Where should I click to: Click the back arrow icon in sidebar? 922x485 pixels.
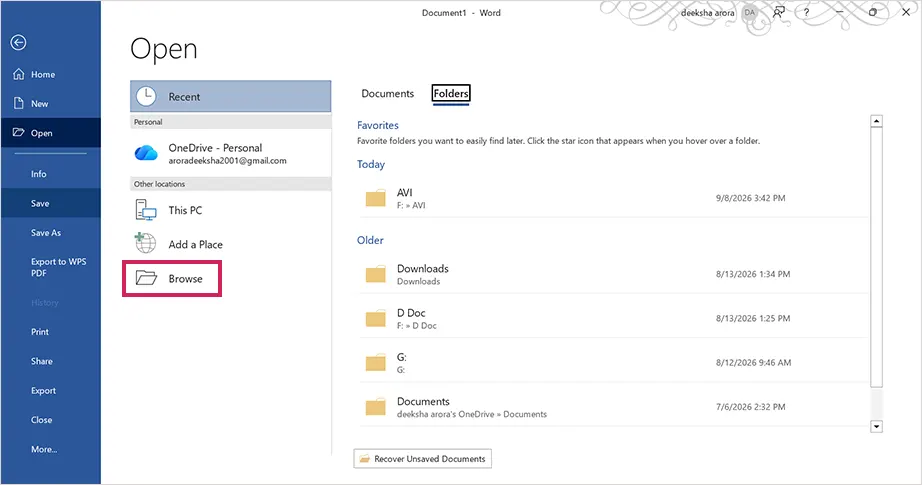tap(18, 42)
